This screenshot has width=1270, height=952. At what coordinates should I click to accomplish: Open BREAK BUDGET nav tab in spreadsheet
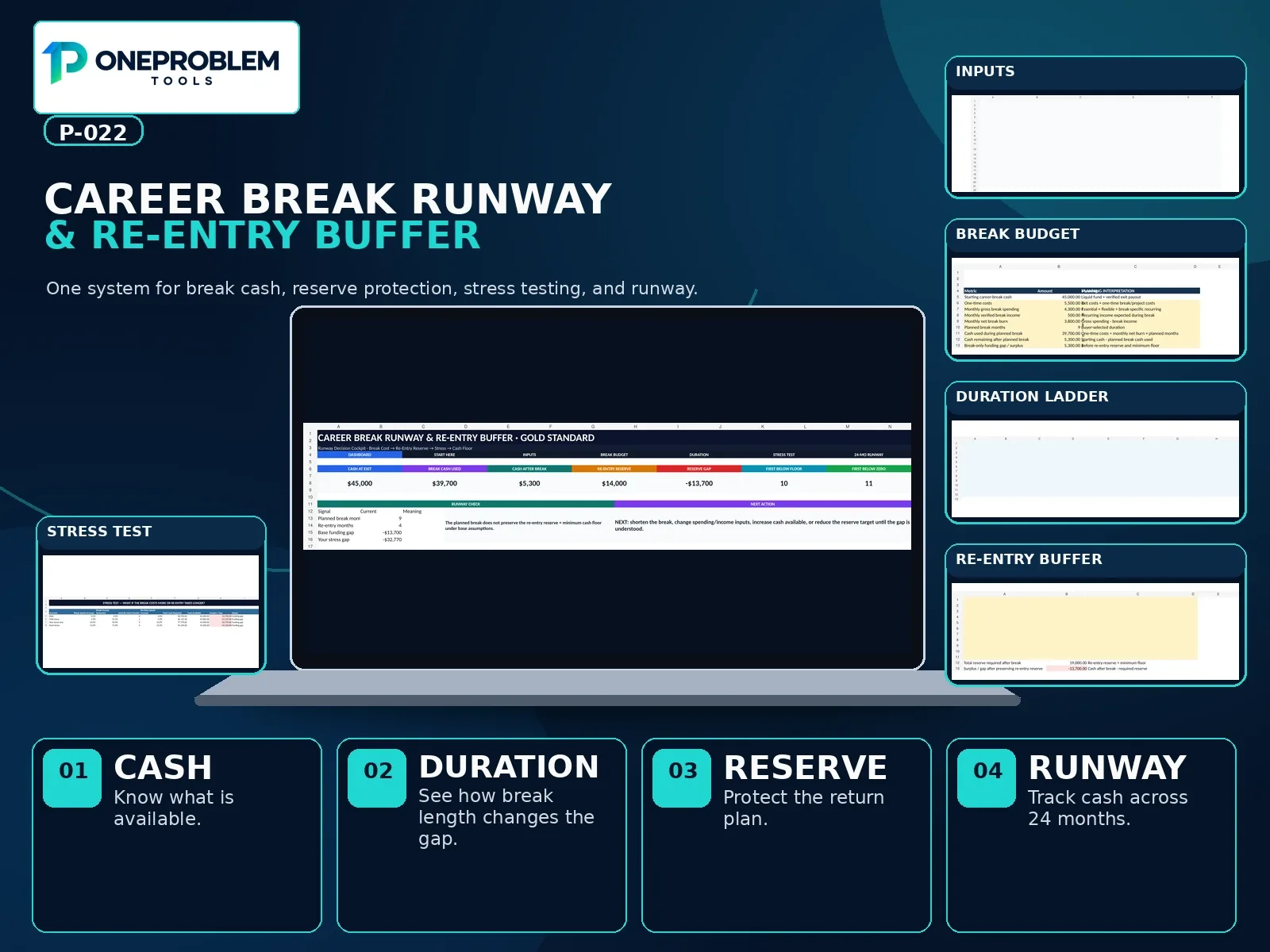(614, 455)
